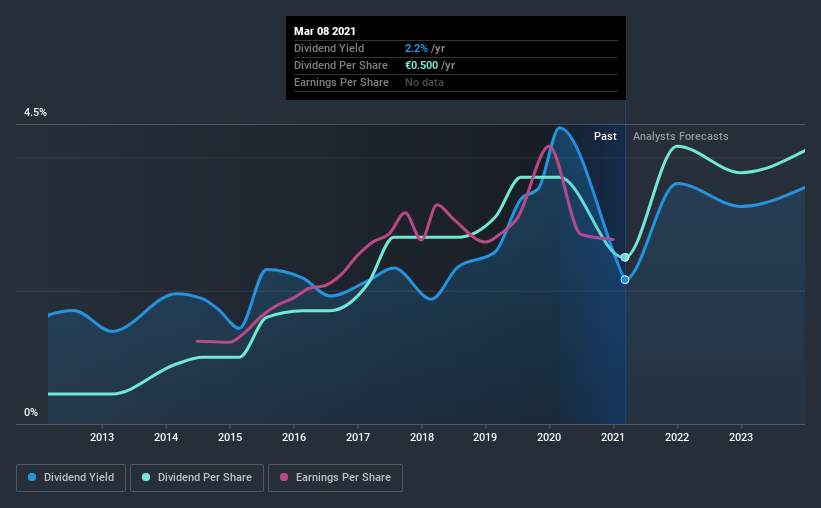This screenshot has width=821, height=508.
Task: Click the 2.2% dividend yield value in tooltip
Action: click(x=416, y=48)
